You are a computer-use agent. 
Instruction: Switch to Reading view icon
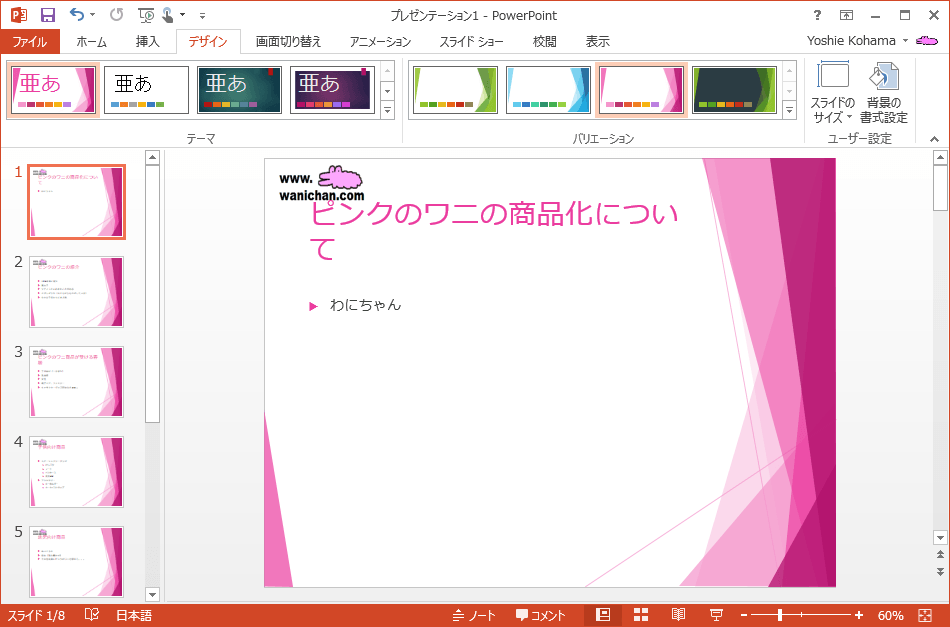[x=678, y=615]
